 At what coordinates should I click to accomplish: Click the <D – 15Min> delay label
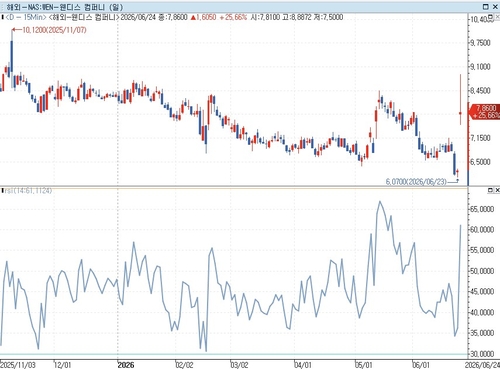26,17
